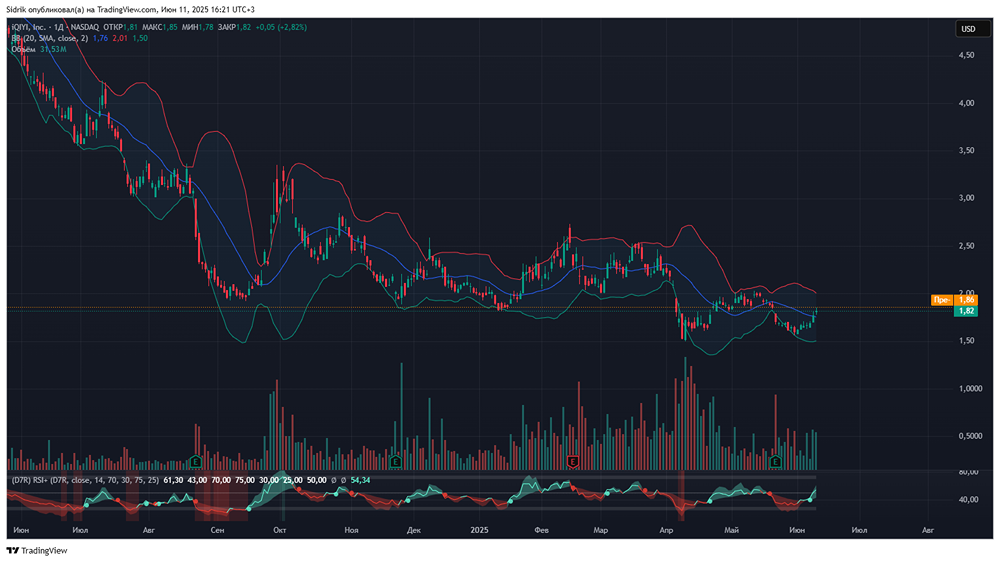This screenshot has width=1000, height=562.
Task: Click the Дек label on time axis
Action: [414, 530]
